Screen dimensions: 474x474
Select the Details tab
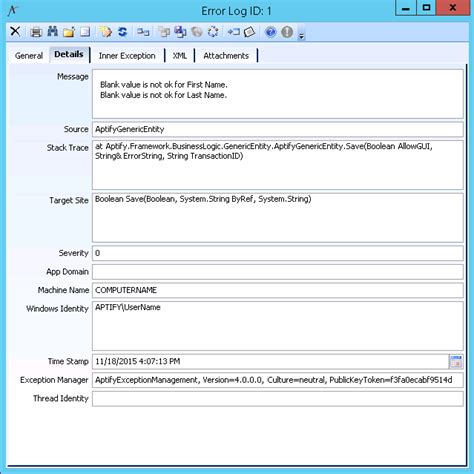click(69, 54)
